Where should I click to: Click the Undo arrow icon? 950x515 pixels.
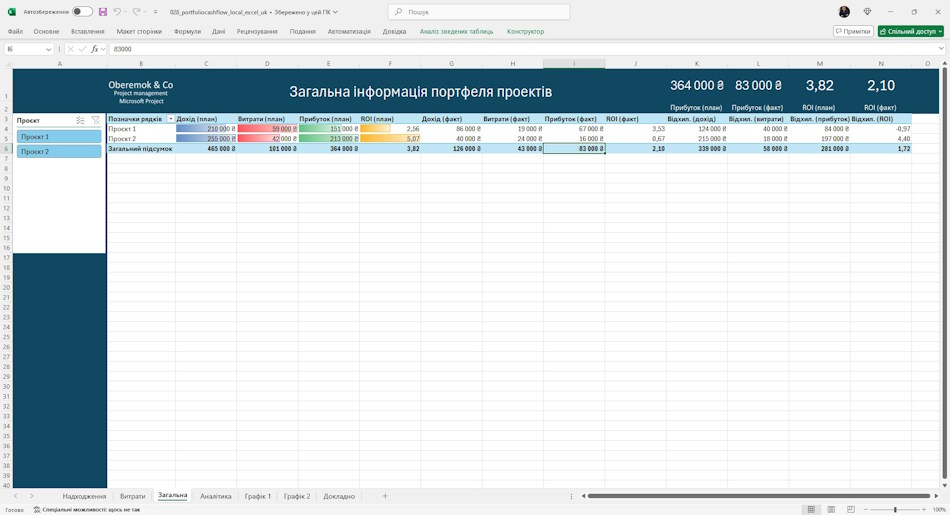pos(117,12)
